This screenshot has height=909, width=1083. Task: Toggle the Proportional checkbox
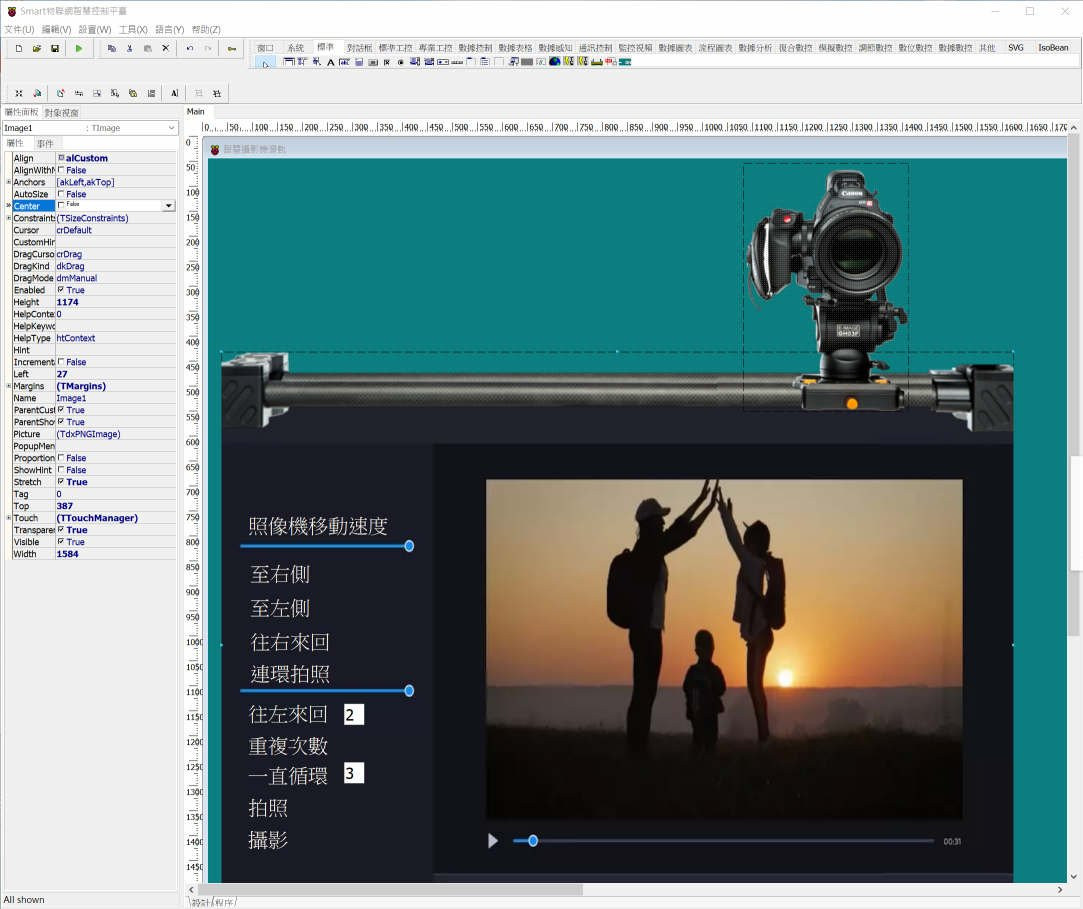tap(61, 458)
